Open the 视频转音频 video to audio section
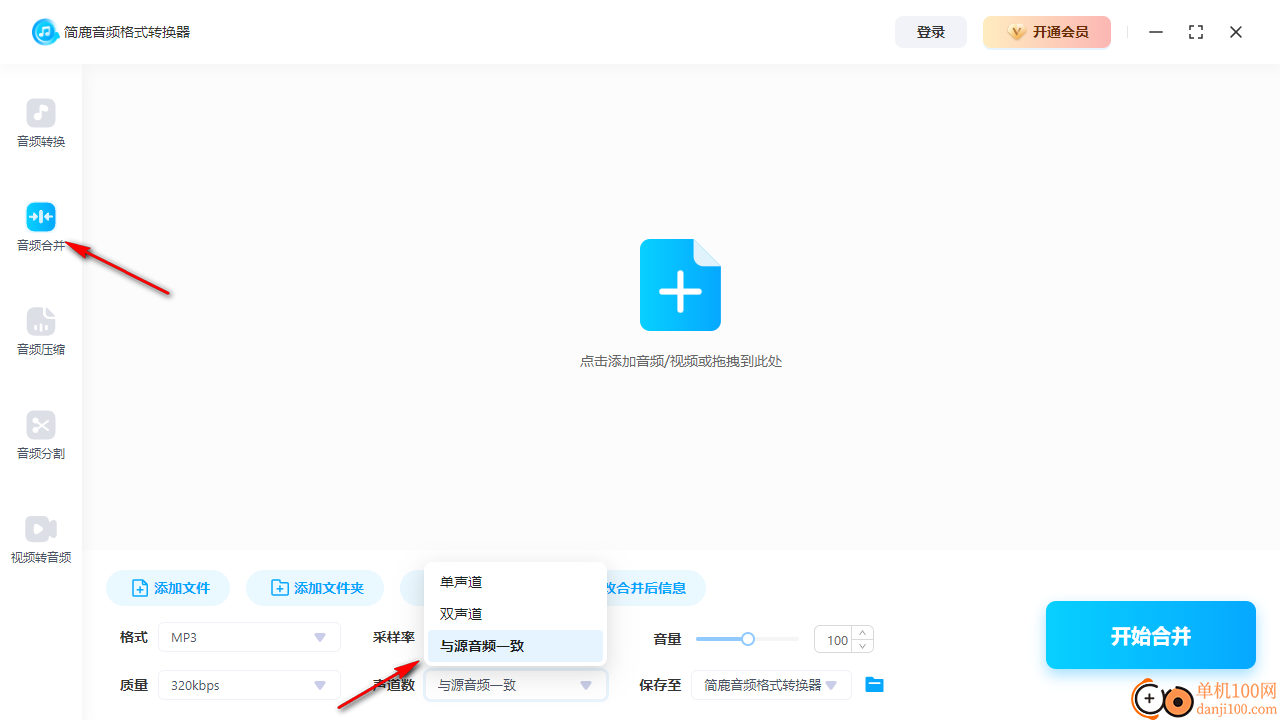Image resolution: width=1280 pixels, height=720 pixels. click(x=41, y=540)
